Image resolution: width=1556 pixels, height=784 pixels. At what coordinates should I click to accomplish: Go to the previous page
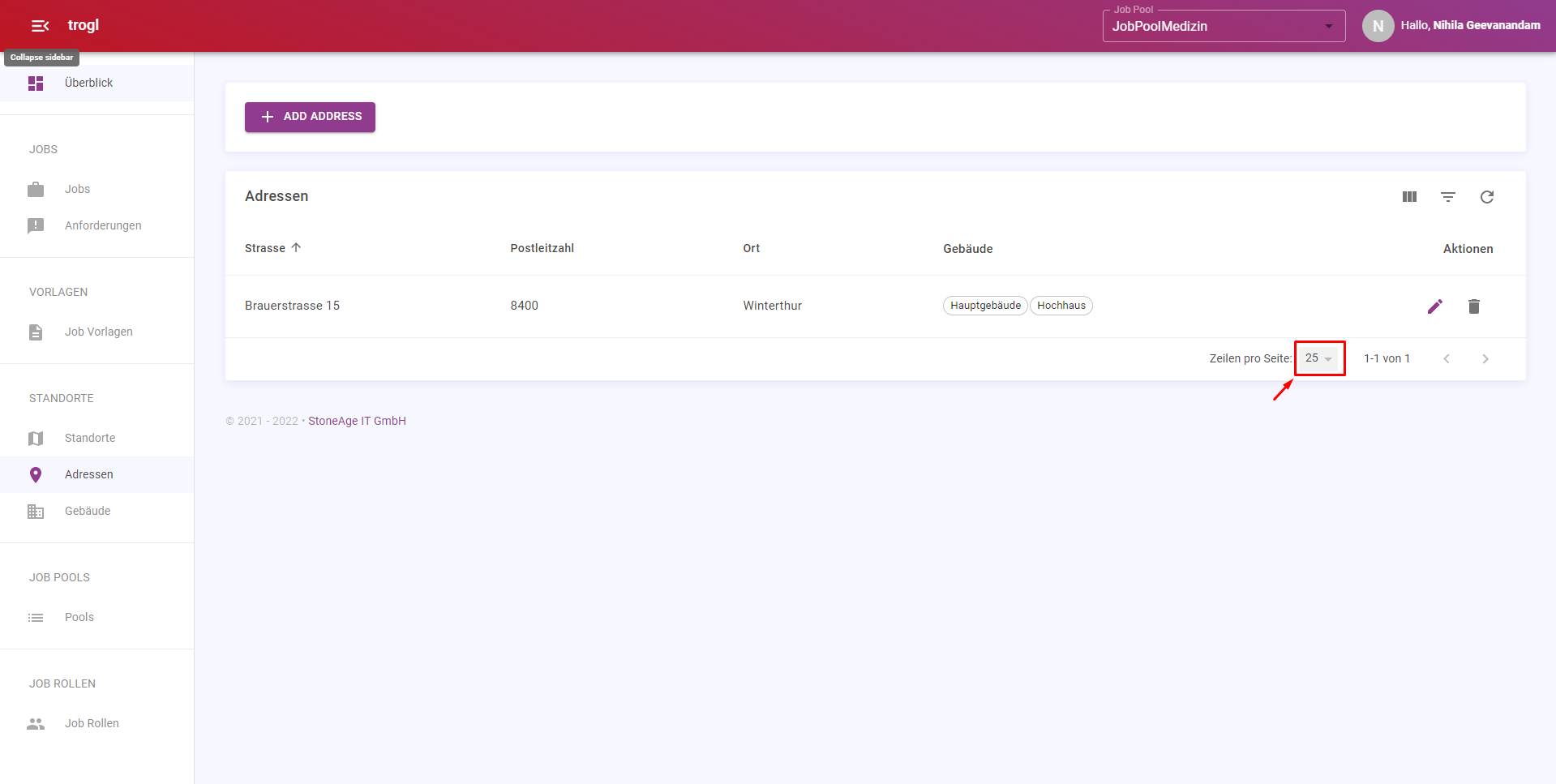click(x=1447, y=359)
